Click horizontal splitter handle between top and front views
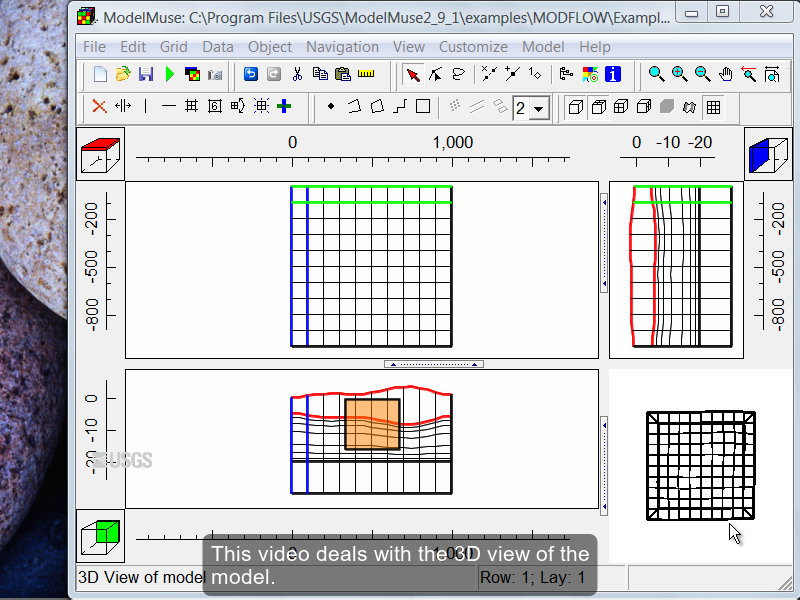This screenshot has width=800, height=600. click(434, 364)
